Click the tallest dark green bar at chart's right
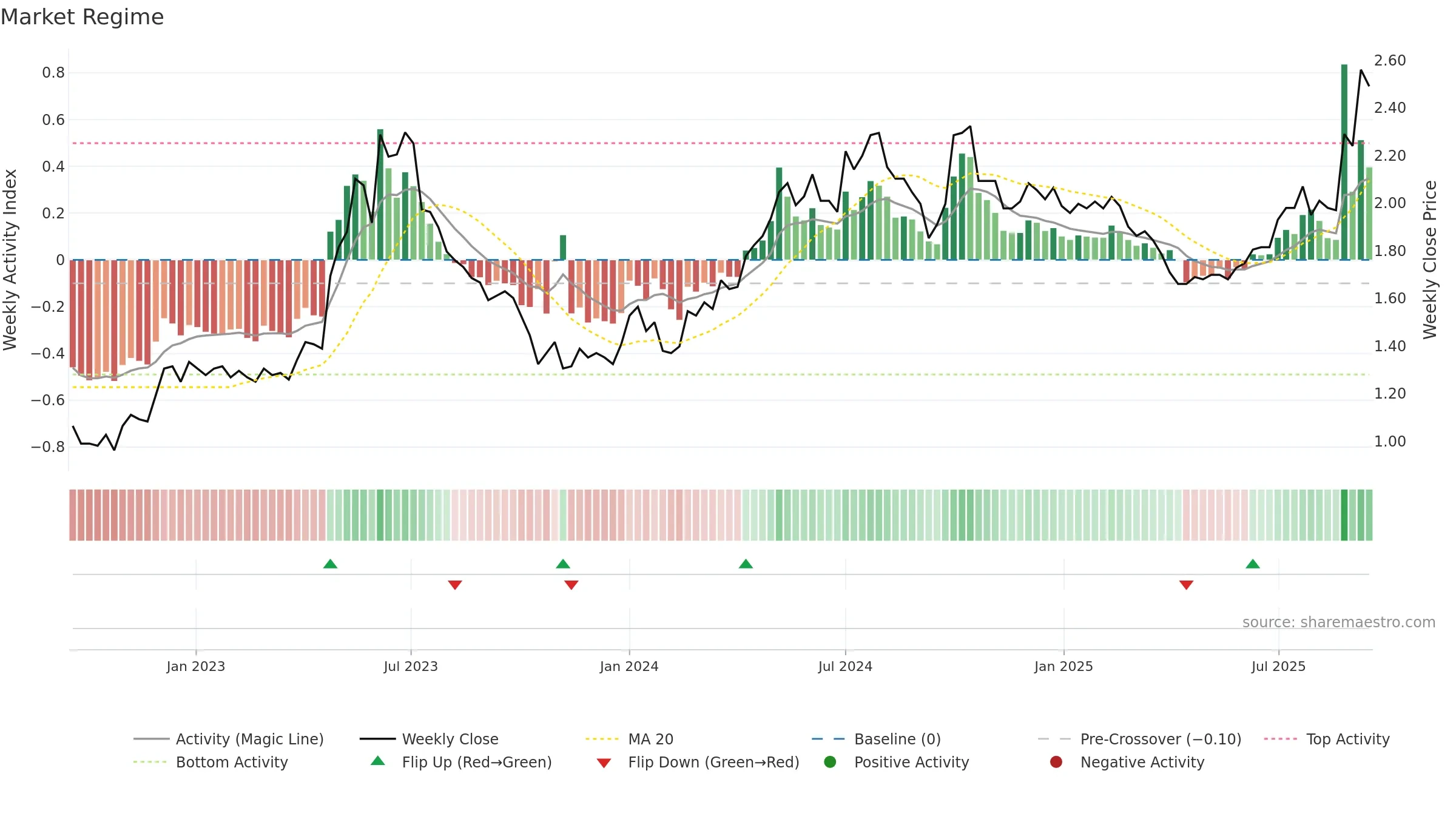 click(1344, 162)
